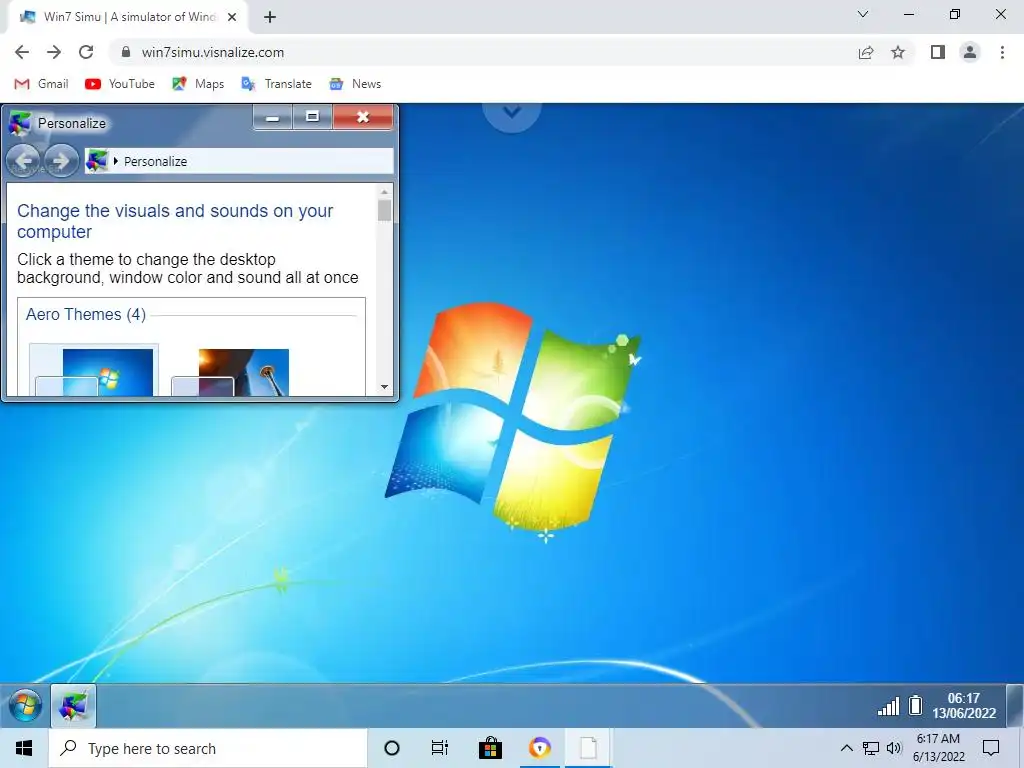Open the Chrome profile avatar
Image resolution: width=1024 pixels, height=768 pixels.
970,52
